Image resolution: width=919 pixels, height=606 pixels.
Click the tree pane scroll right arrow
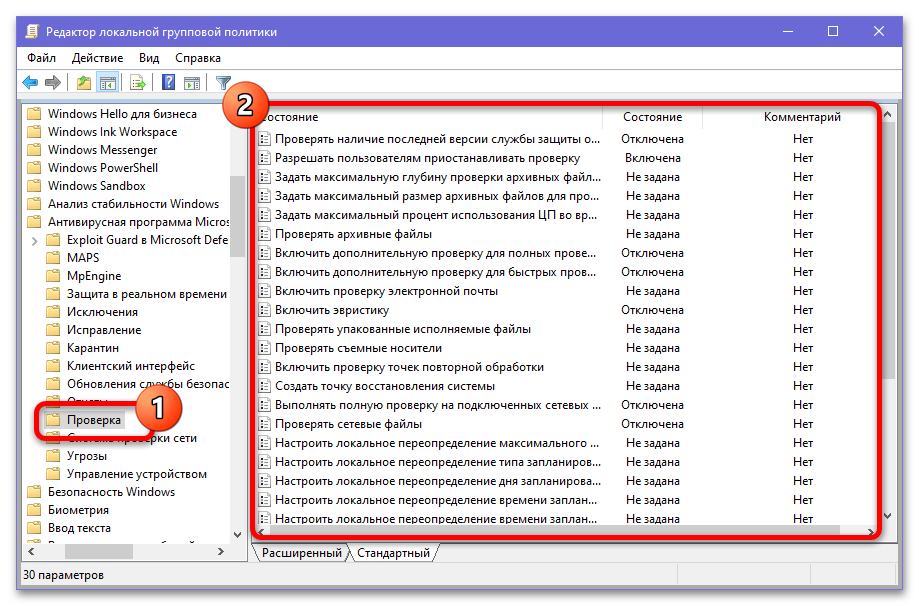click(x=221, y=551)
